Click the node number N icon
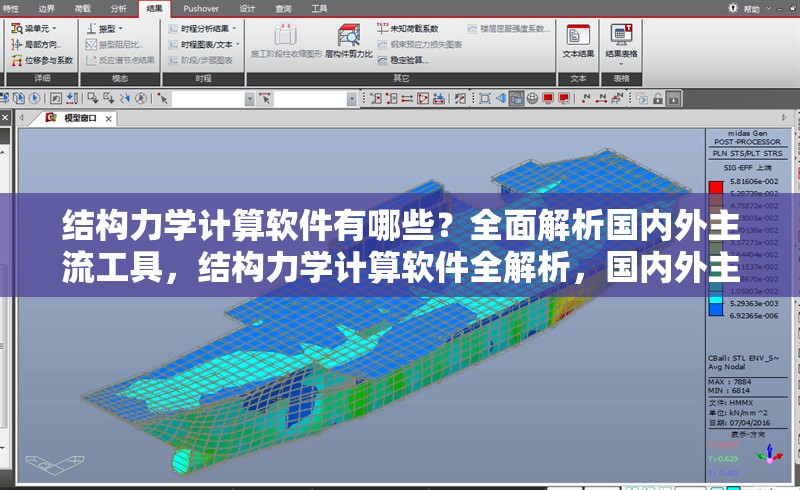 click(x=586, y=98)
